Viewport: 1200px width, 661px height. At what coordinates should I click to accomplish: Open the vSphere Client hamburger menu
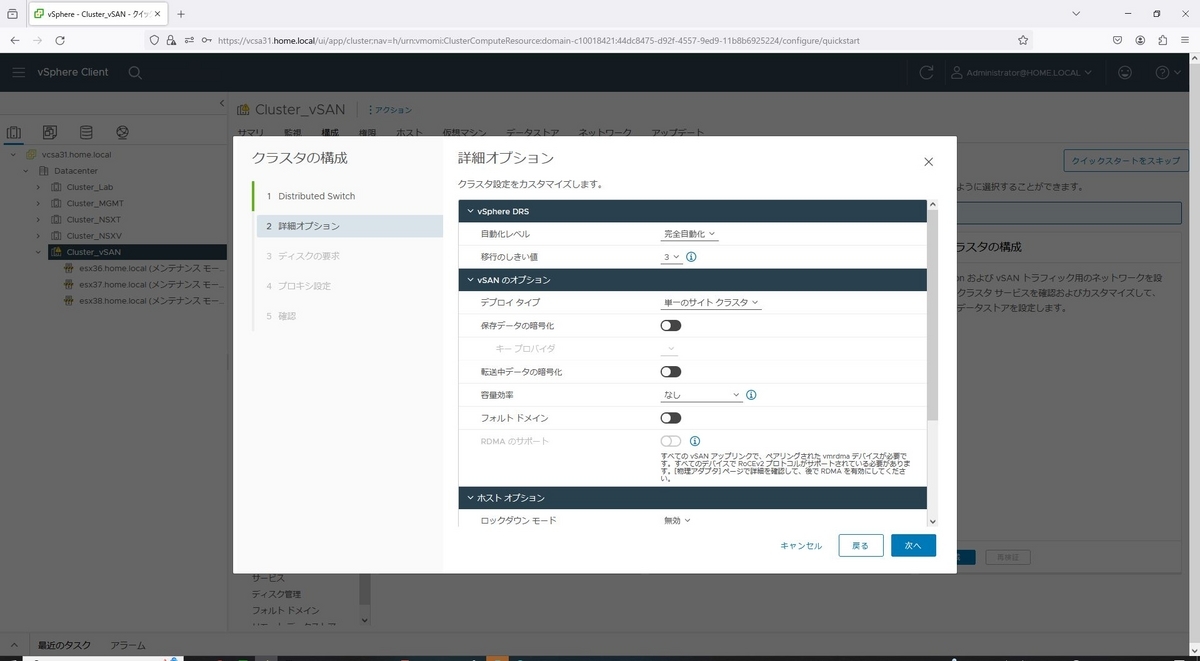pos(19,72)
